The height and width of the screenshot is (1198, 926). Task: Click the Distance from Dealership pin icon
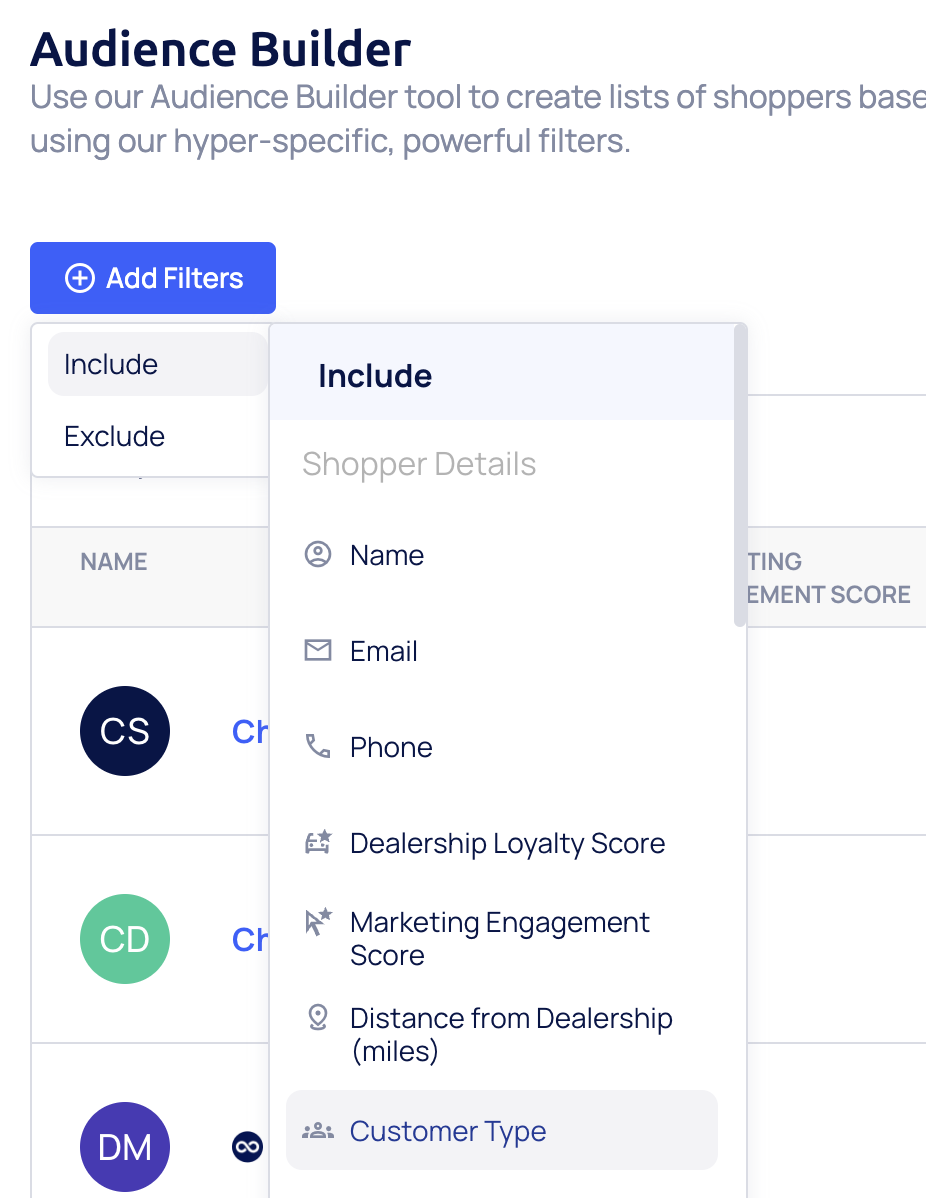coord(317,1018)
